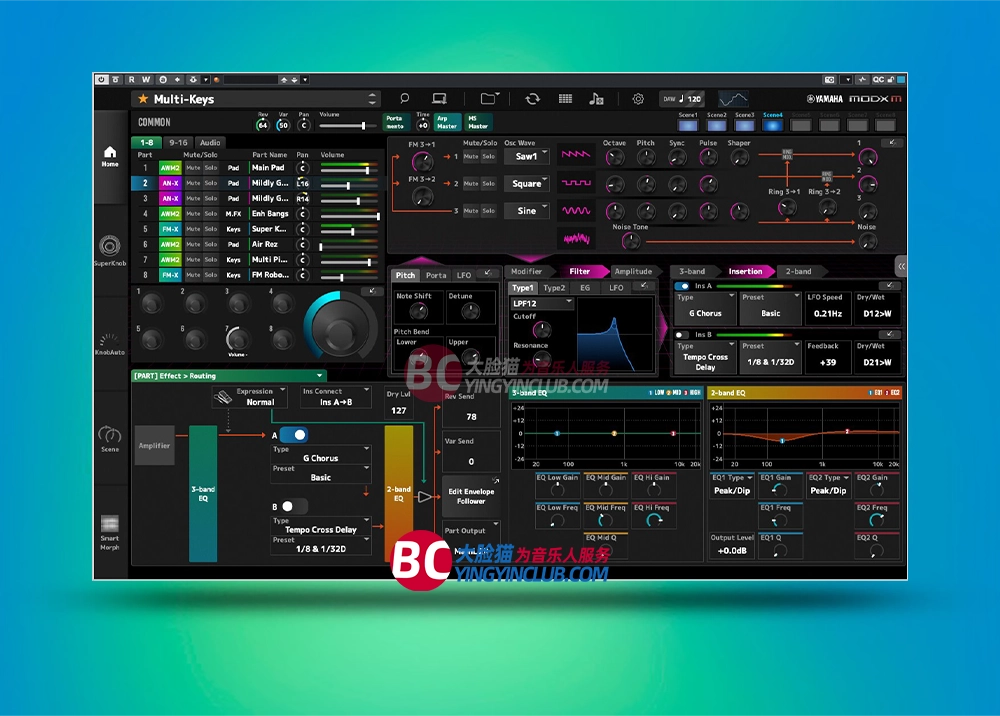Open the Scene sidebar panel
Screen dimensions: 1000x716
point(110,438)
